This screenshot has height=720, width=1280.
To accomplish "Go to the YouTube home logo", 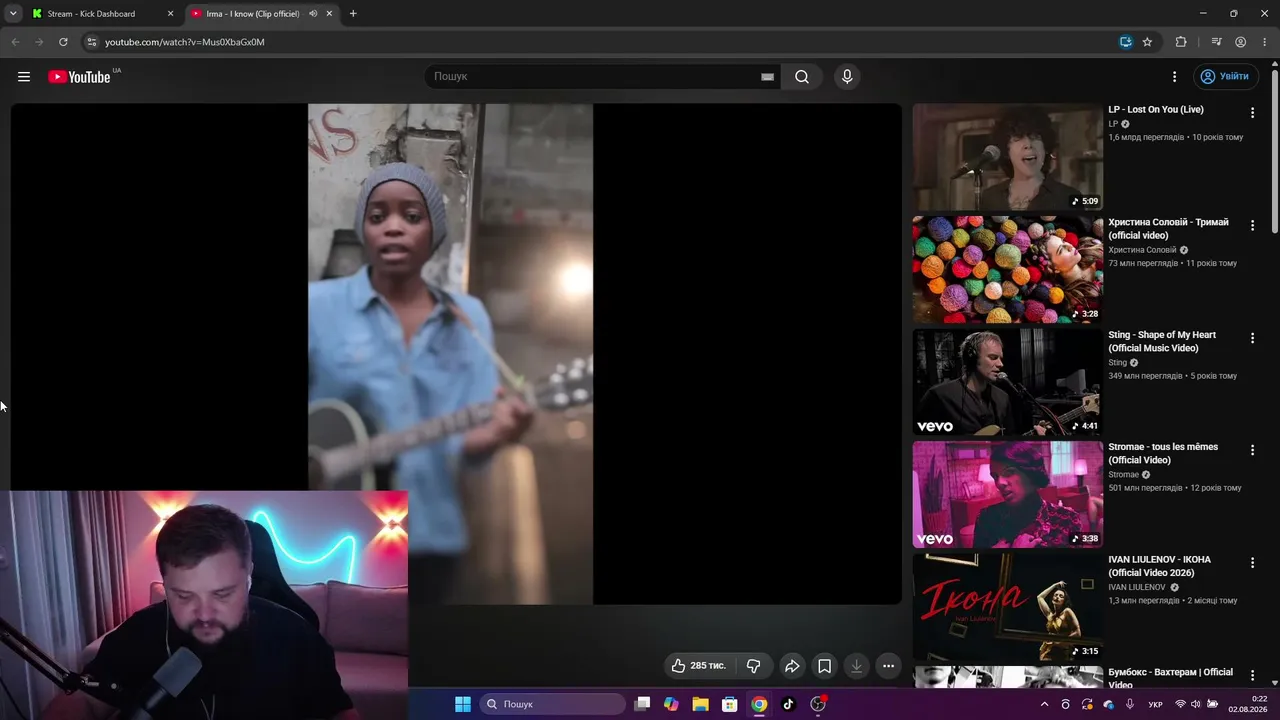I will [x=79, y=77].
